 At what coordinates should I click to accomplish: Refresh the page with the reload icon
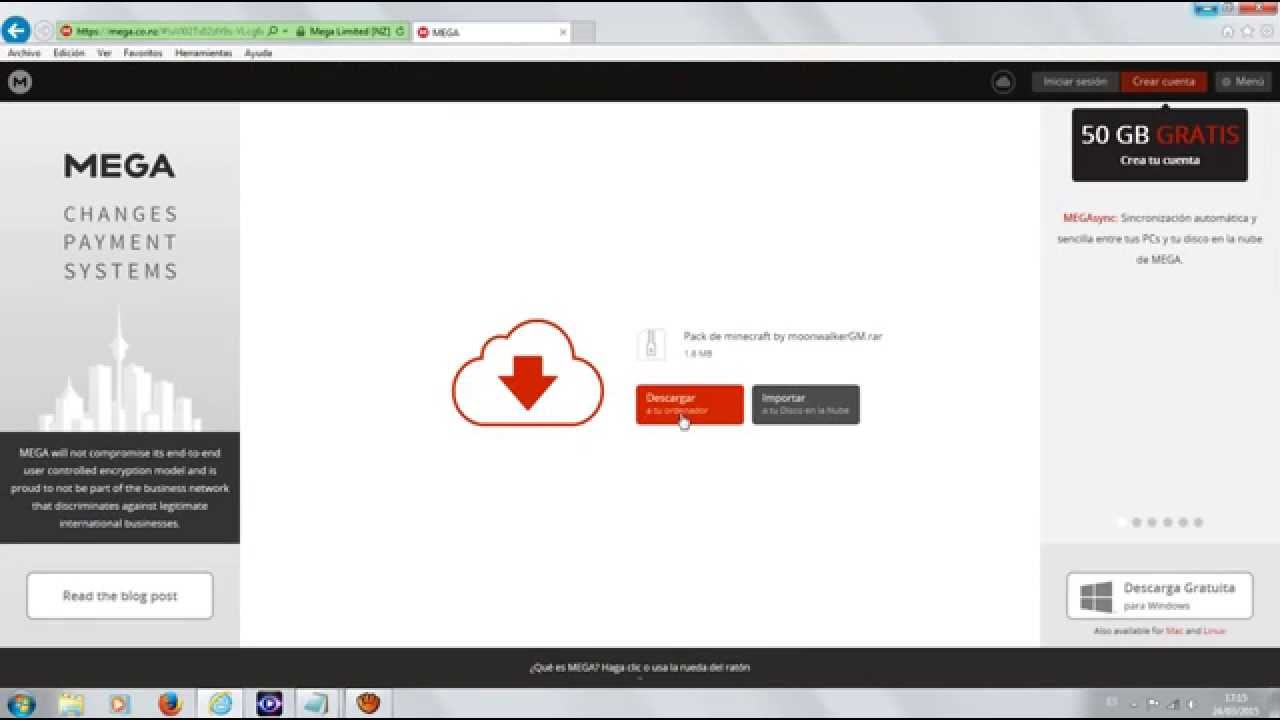401,31
